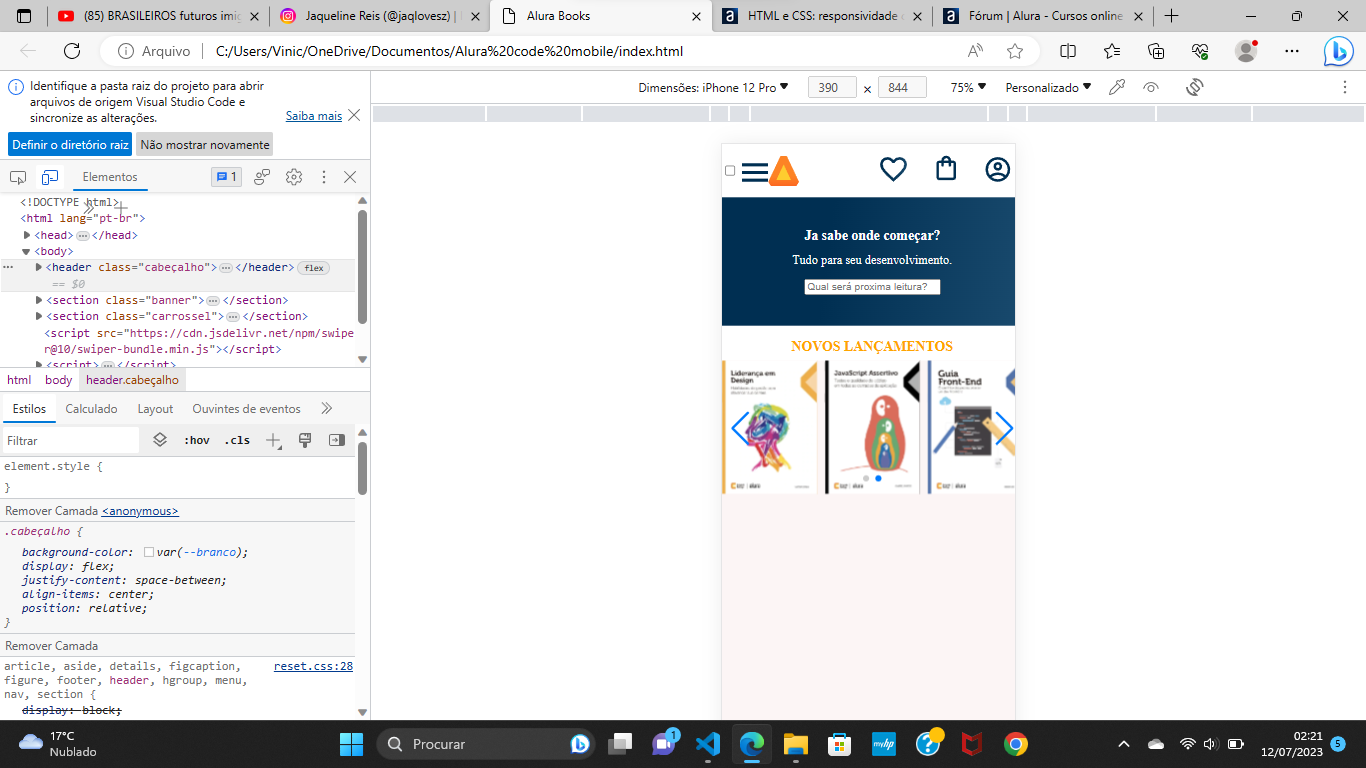This screenshot has width=1366, height=768.
Task: Toggle rendering emulations paintbrush icon
Action: [306, 440]
